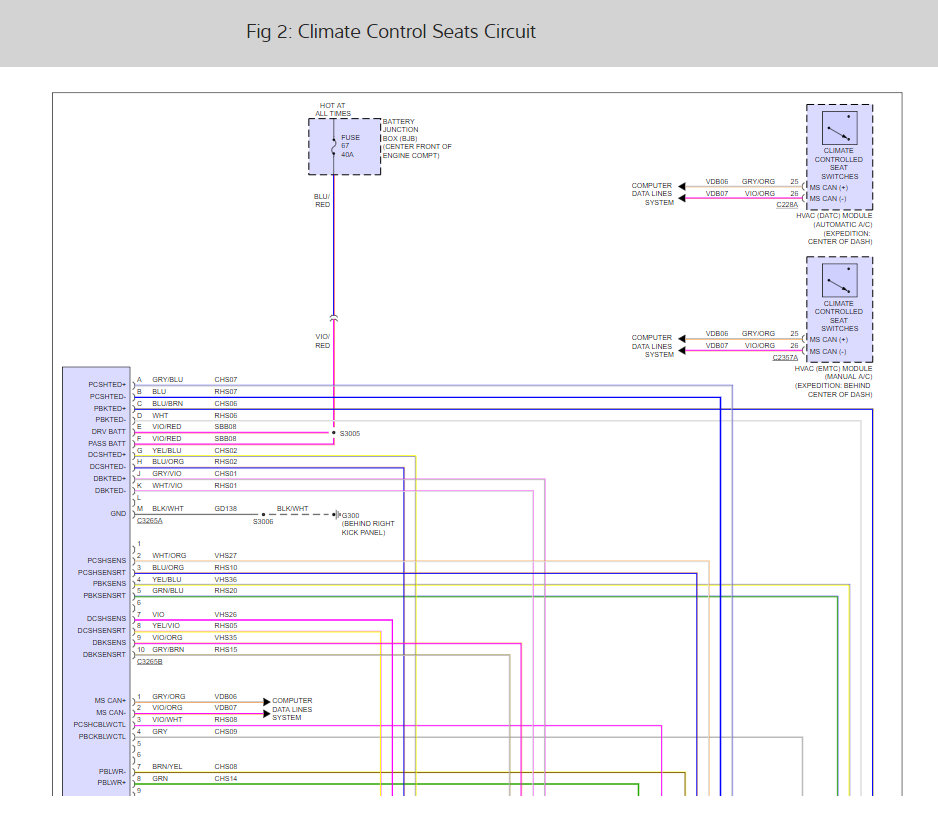This screenshot has height=815, width=938.
Task: Click the DCSHTED+ pin label
Action: pyautogui.click(x=107, y=455)
